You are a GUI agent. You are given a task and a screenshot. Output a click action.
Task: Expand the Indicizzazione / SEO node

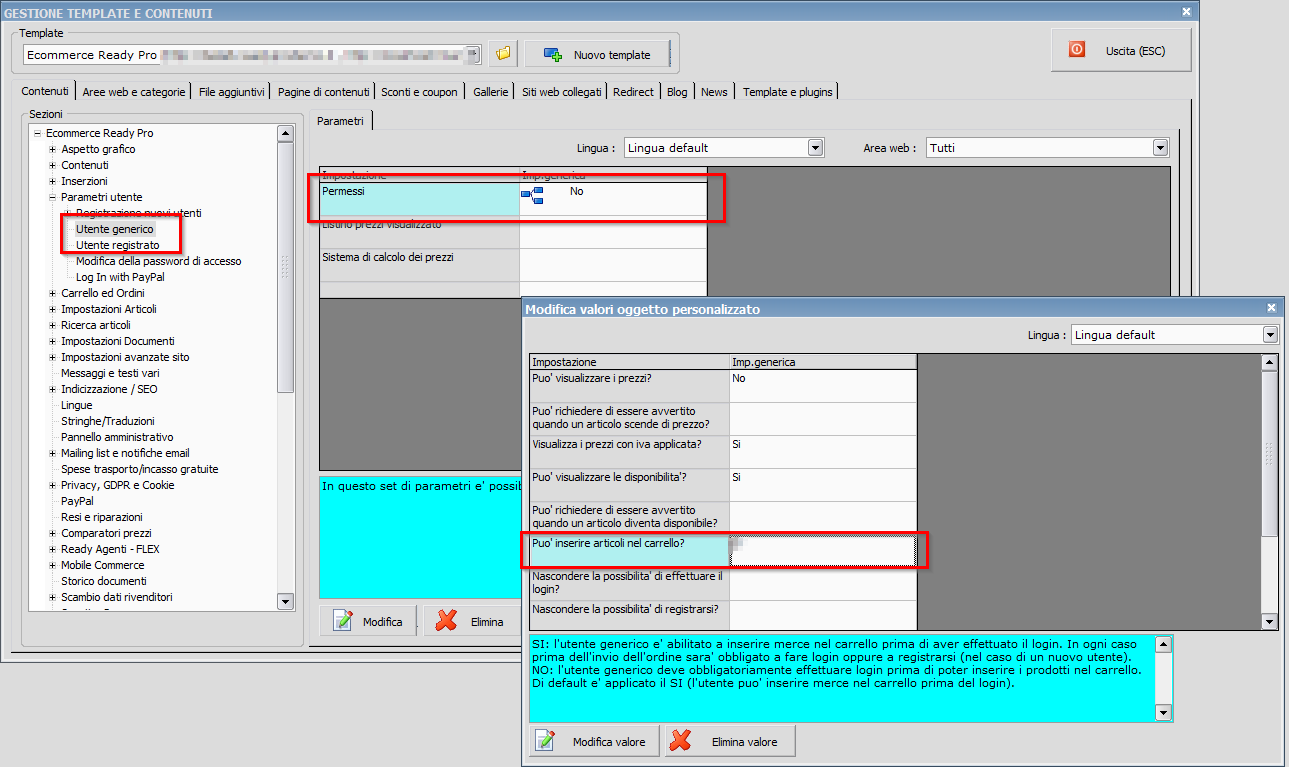pos(53,389)
